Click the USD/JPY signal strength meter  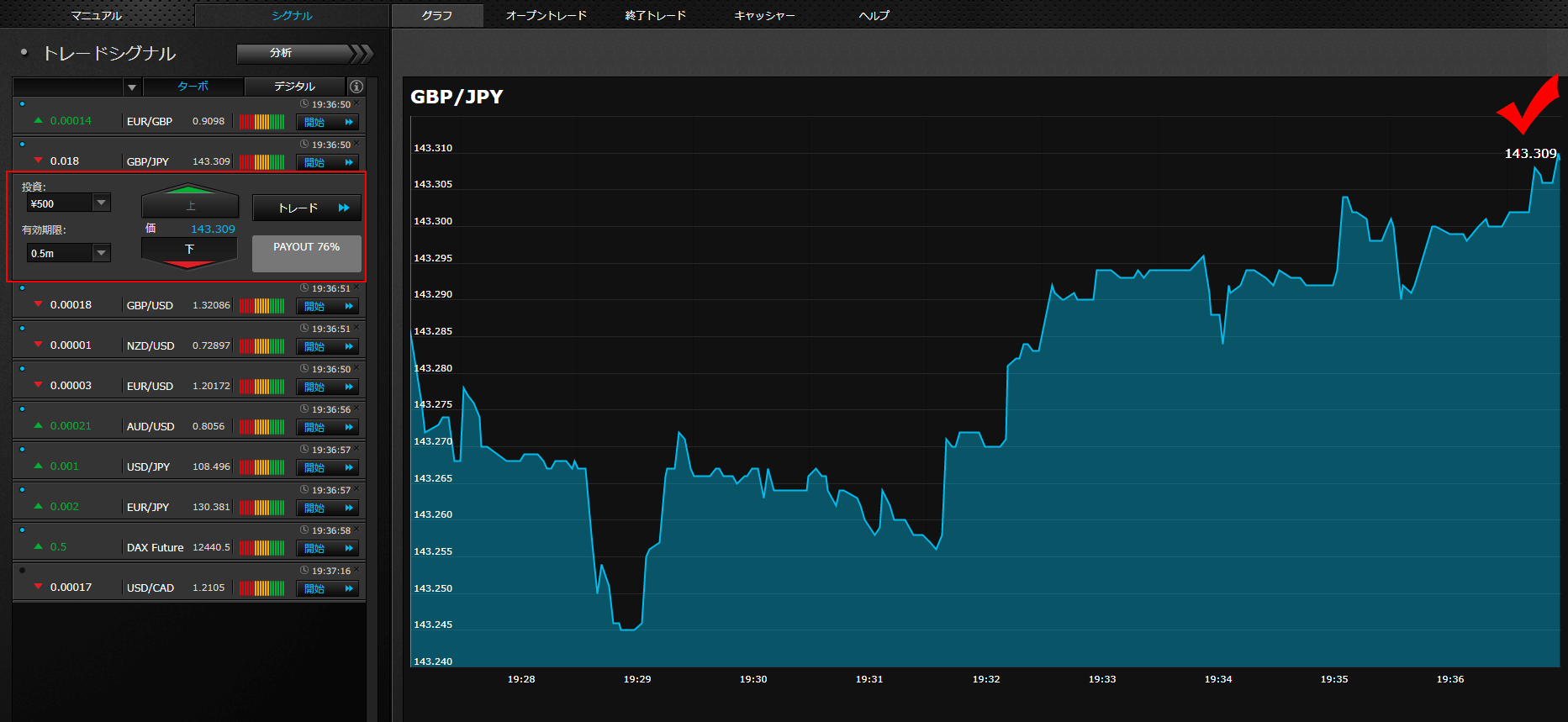[261, 467]
